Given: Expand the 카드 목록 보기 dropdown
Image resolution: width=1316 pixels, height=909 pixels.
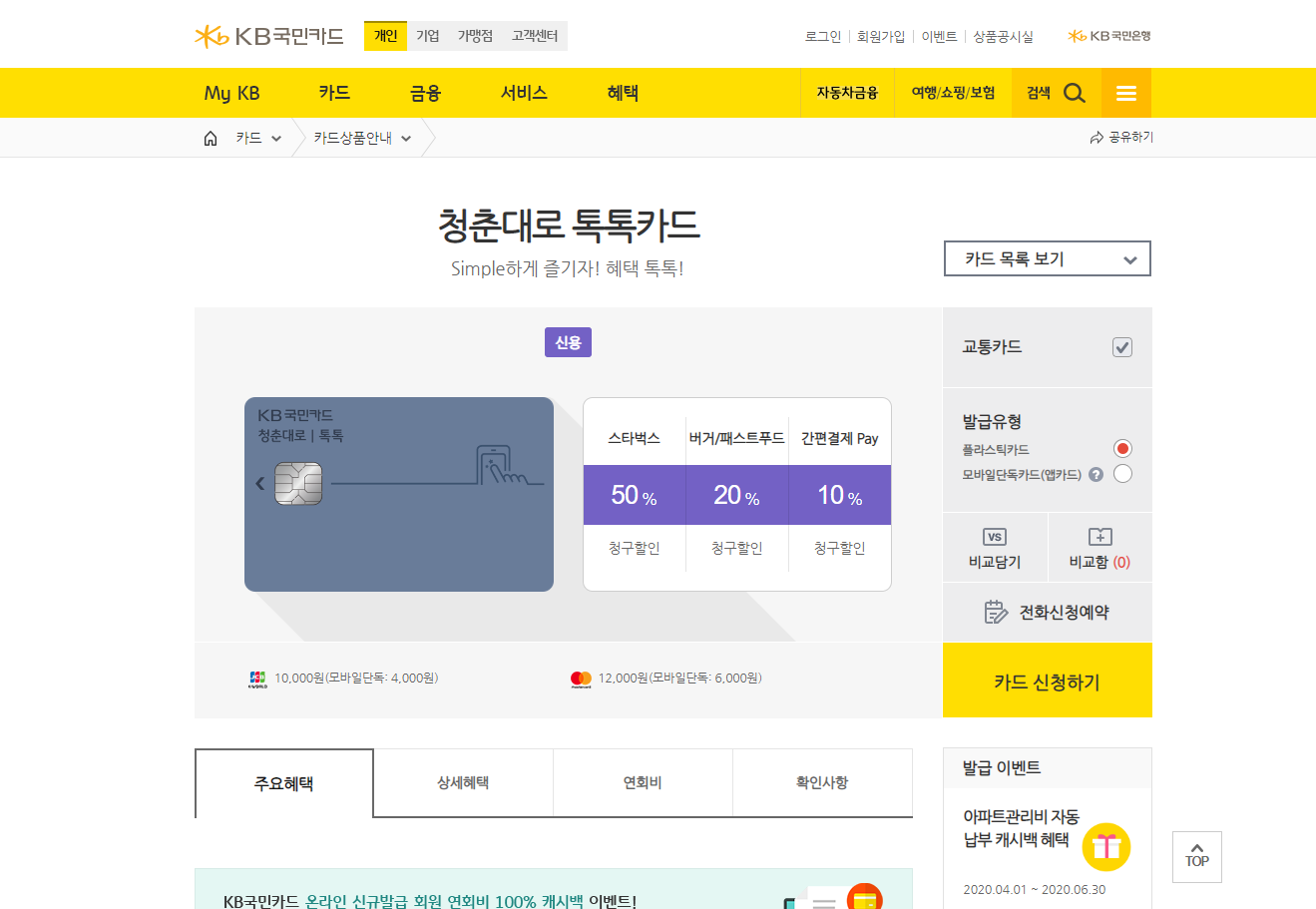Looking at the screenshot, I should [x=1047, y=258].
